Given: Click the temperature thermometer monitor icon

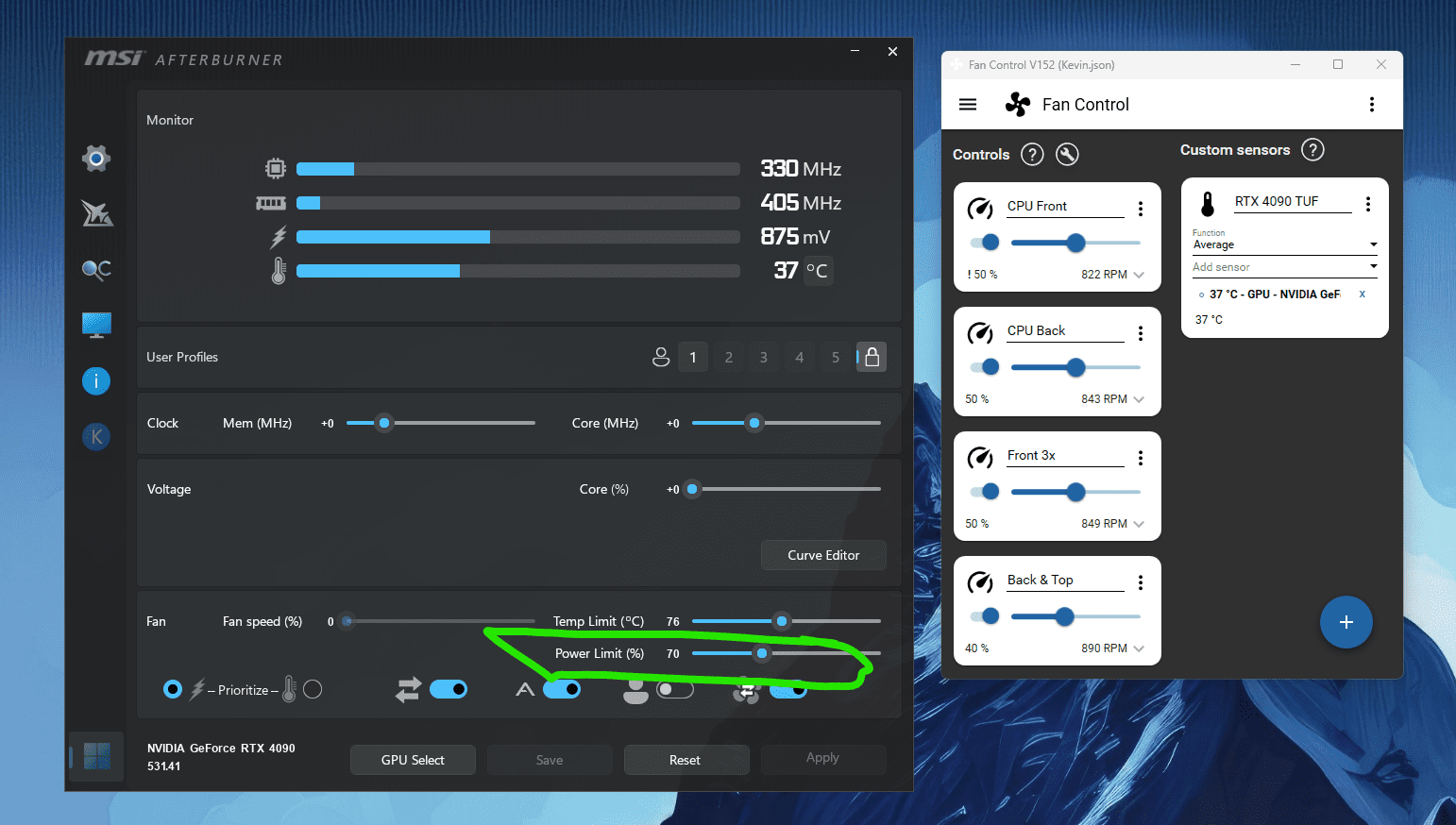Looking at the screenshot, I should click(x=279, y=271).
